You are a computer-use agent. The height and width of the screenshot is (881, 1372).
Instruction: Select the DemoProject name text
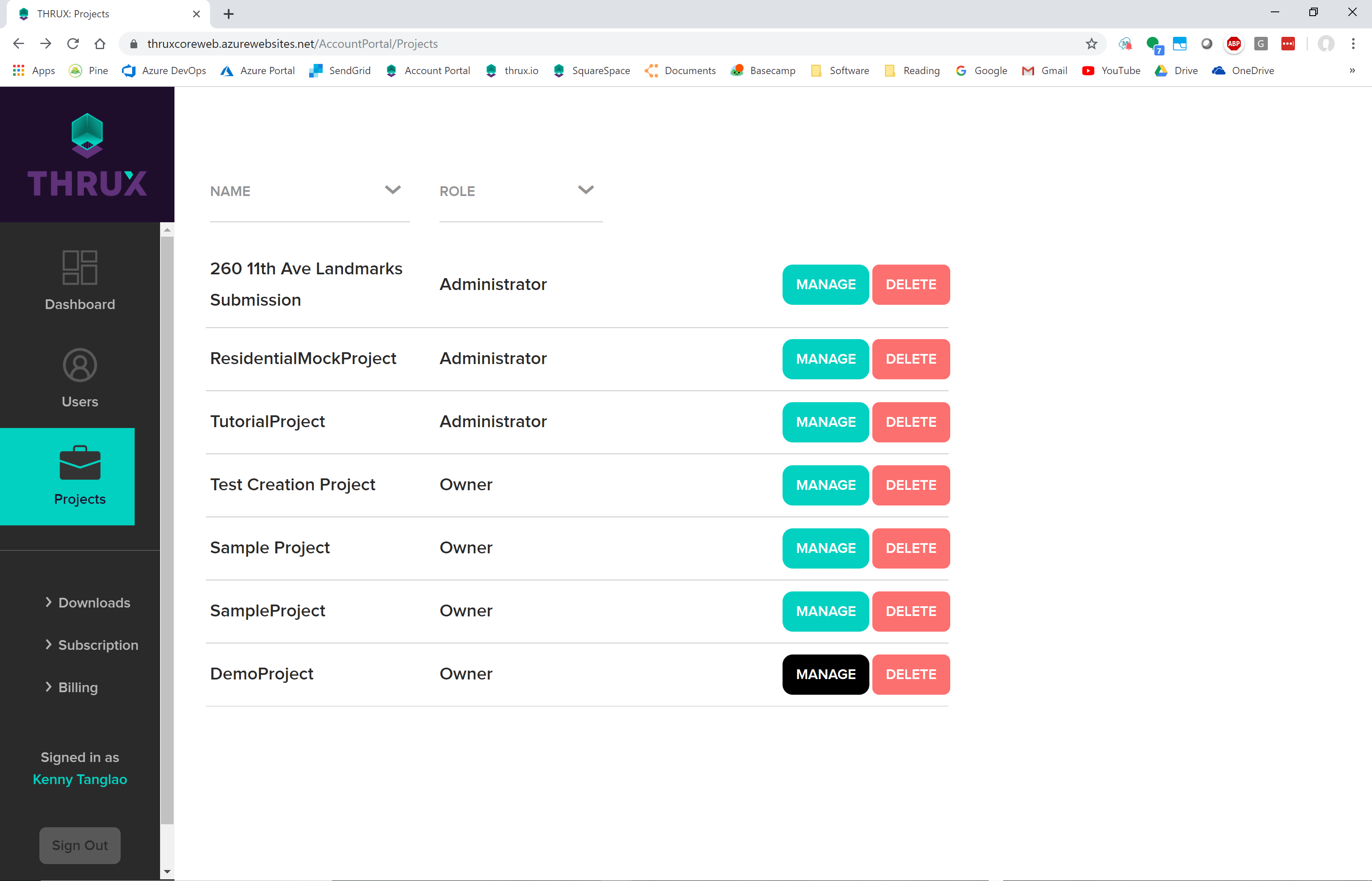261,673
